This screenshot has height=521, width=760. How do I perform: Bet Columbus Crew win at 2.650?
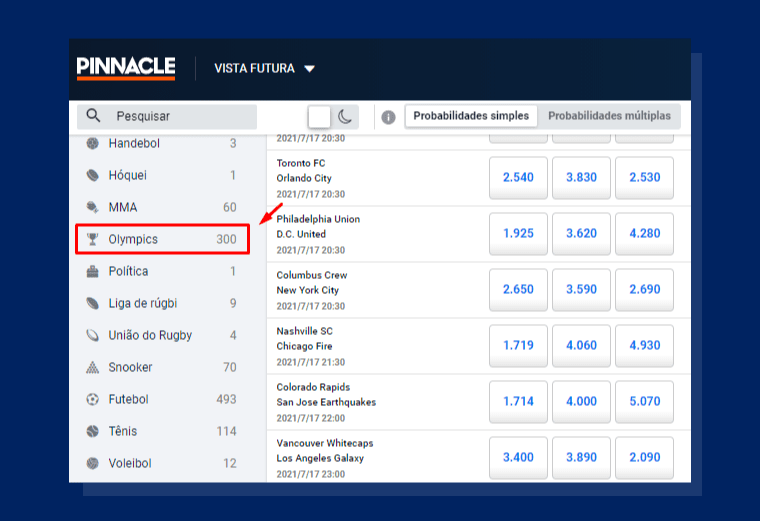coord(518,289)
